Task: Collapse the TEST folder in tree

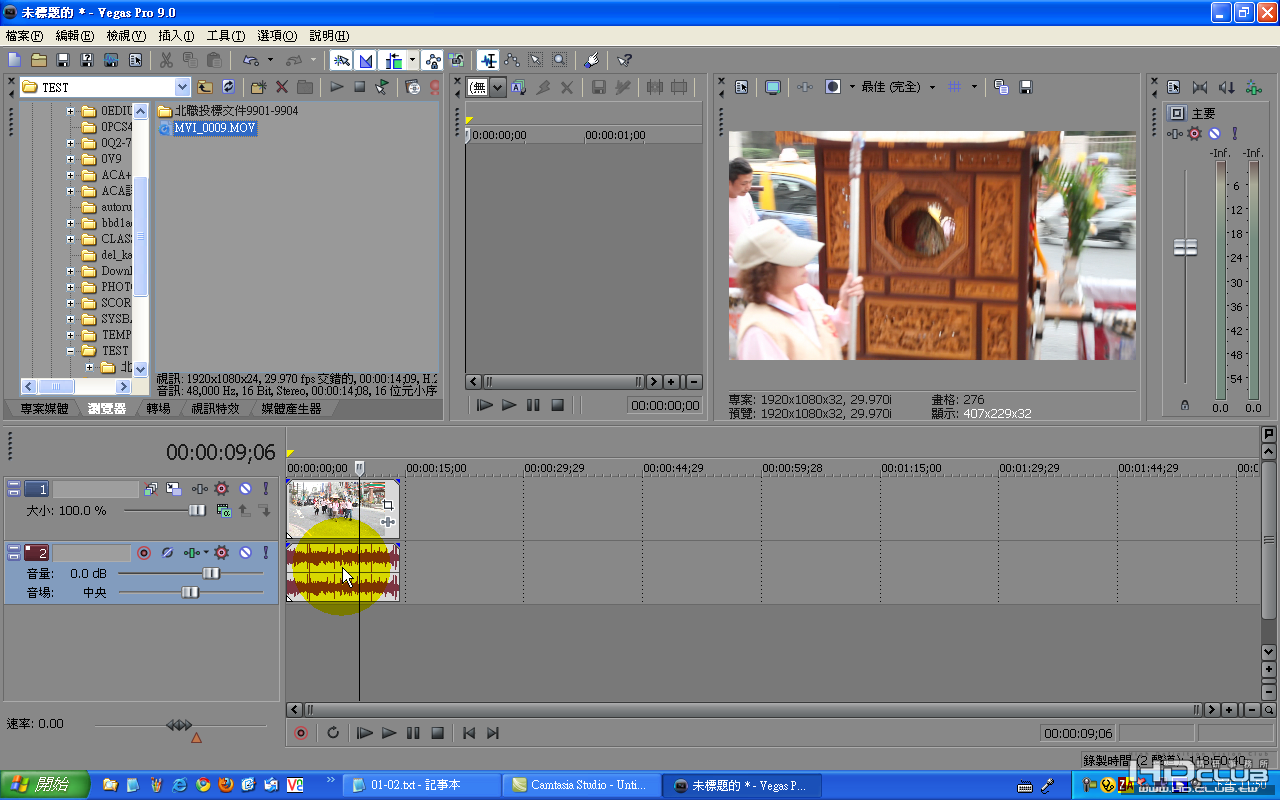Action: tap(71, 351)
